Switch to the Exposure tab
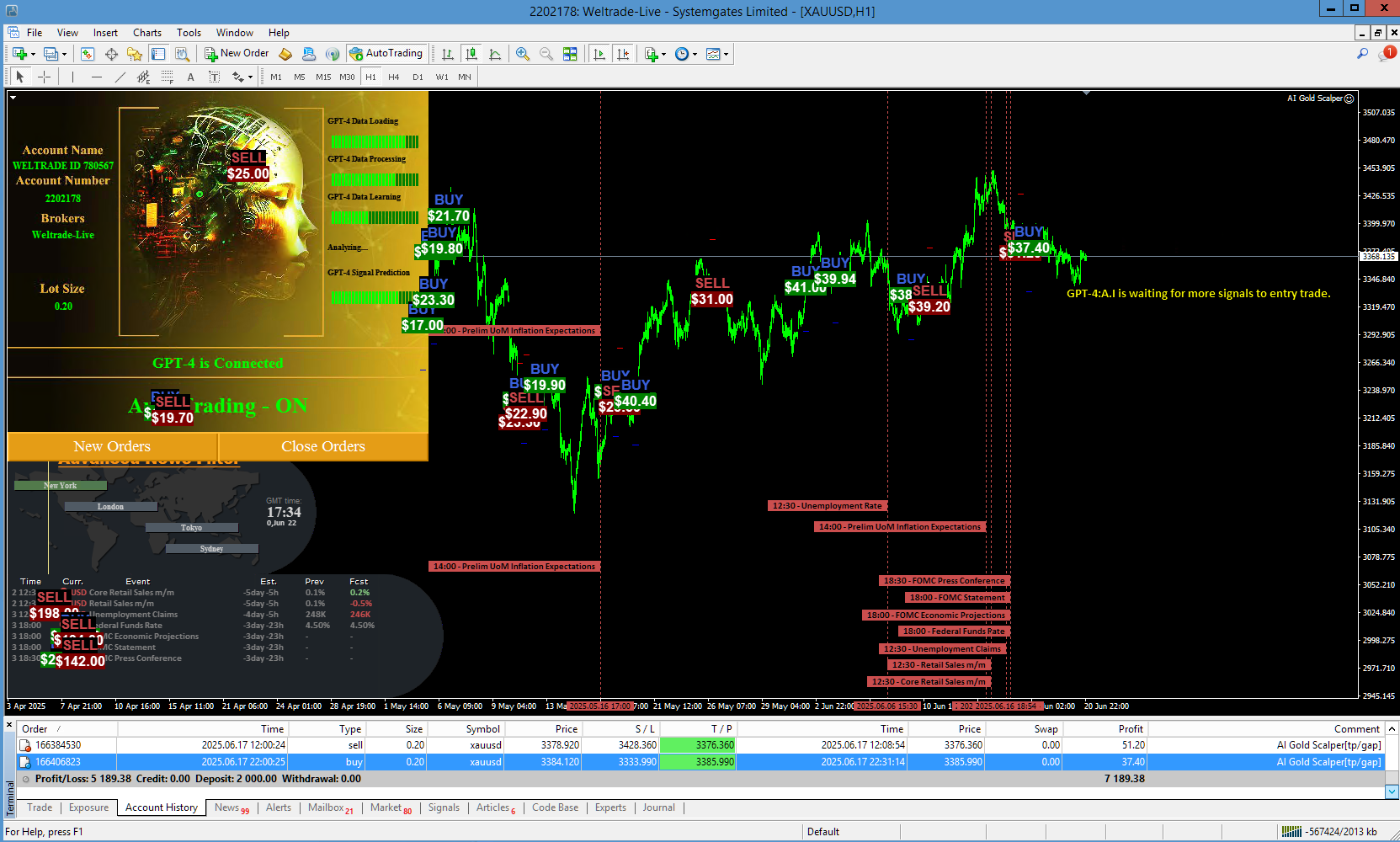1400x842 pixels. tap(88, 807)
